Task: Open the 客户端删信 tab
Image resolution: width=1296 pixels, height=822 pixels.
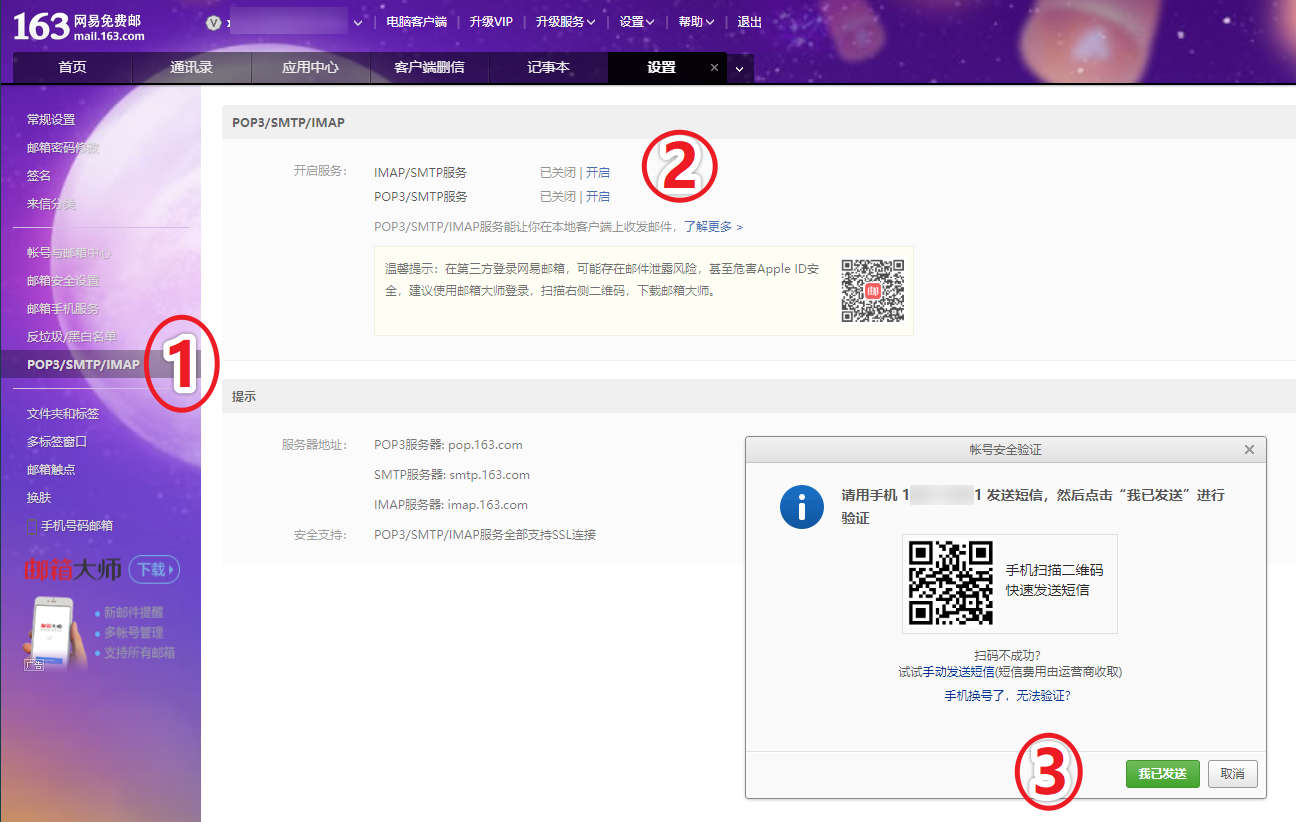Action: click(429, 68)
